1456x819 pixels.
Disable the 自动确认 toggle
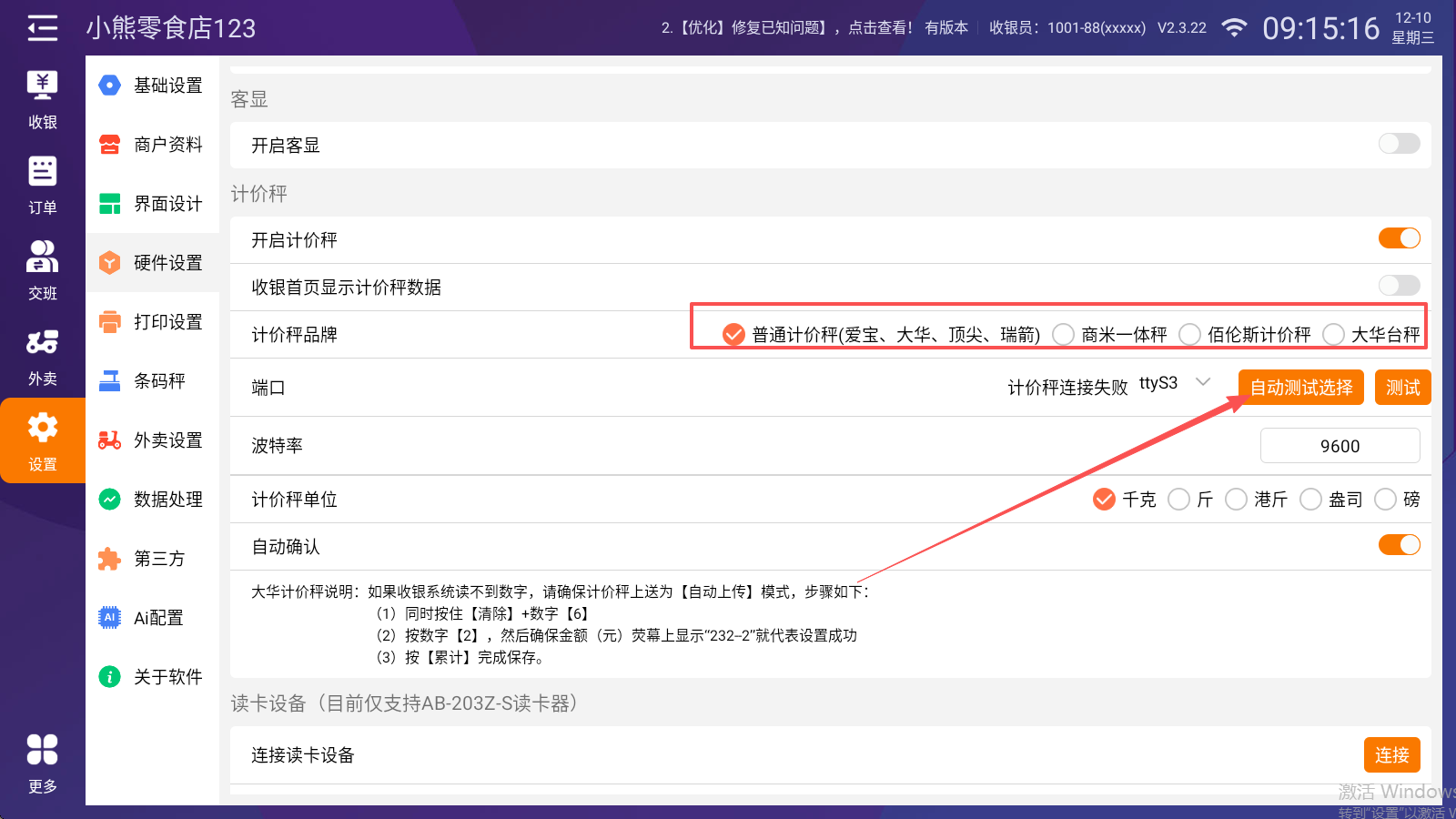(1399, 545)
